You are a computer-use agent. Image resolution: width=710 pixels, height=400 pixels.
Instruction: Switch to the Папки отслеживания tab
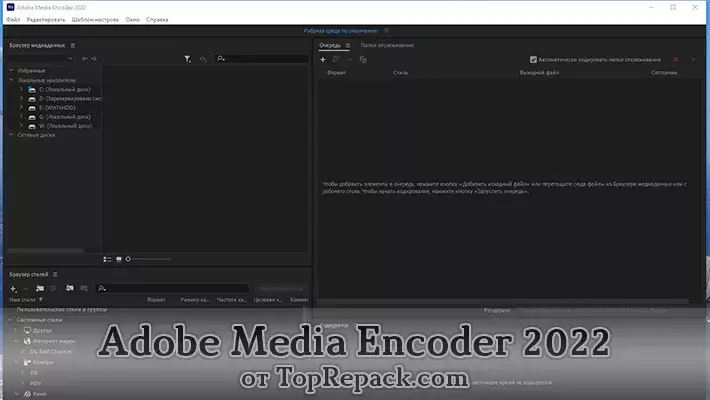(x=387, y=45)
